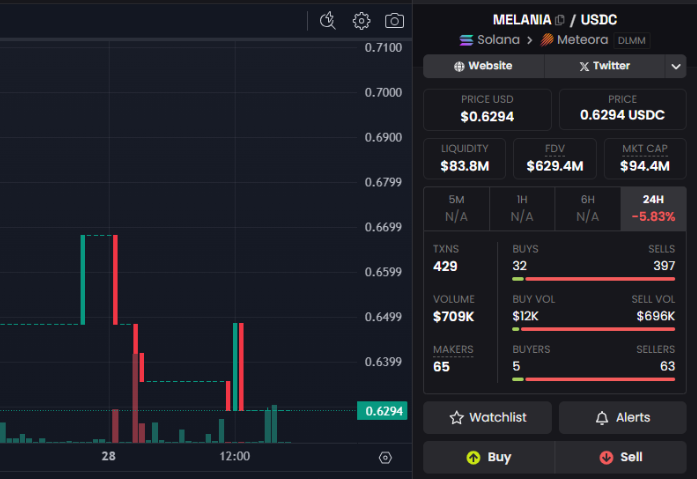Click the Alerts bell icon
The height and width of the screenshot is (479, 697).
(x=602, y=418)
